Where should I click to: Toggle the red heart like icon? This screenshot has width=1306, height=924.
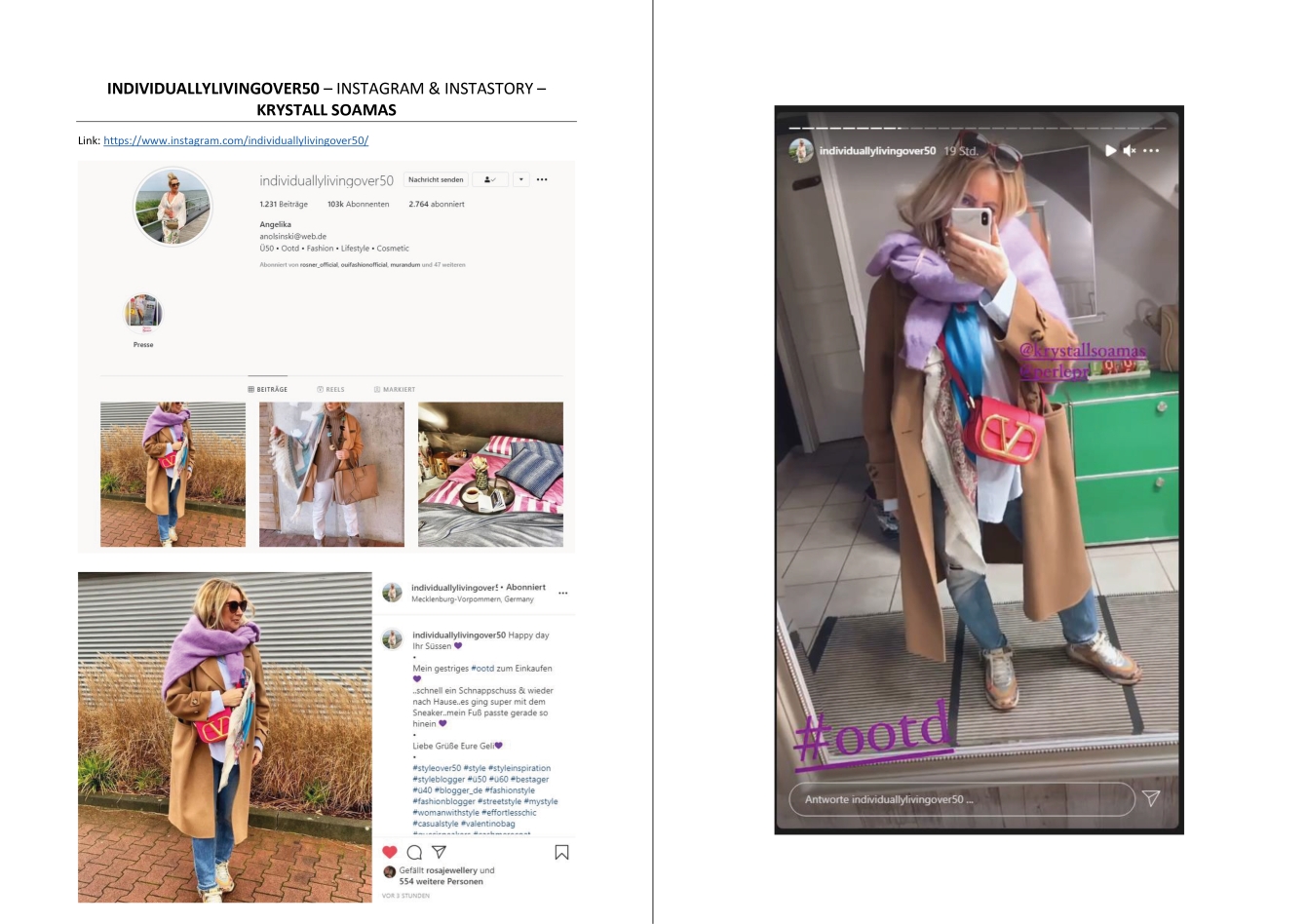pos(390,852)
